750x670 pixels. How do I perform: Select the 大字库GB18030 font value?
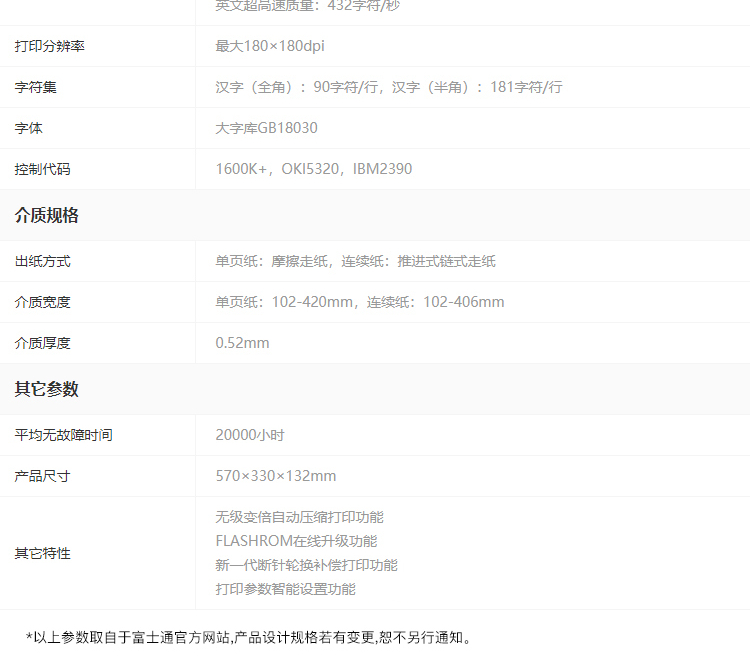point(266,128)
